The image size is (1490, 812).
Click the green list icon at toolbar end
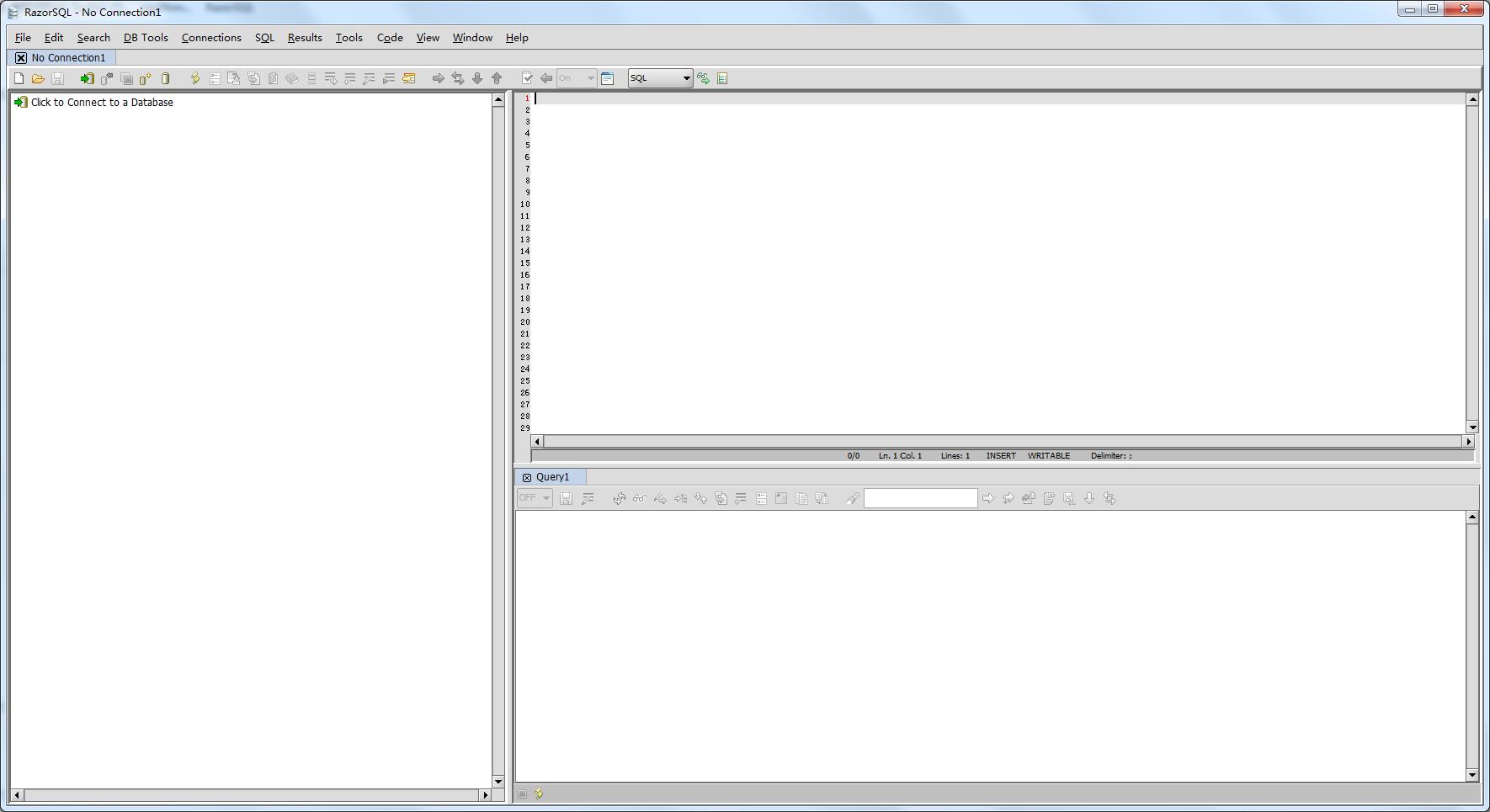pos(722,78)
